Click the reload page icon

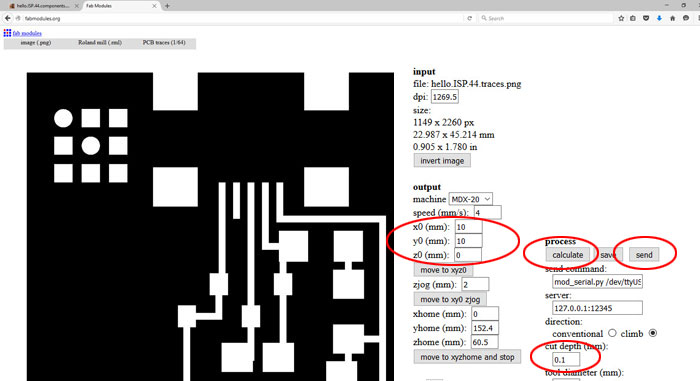click(x=469, y=18)
